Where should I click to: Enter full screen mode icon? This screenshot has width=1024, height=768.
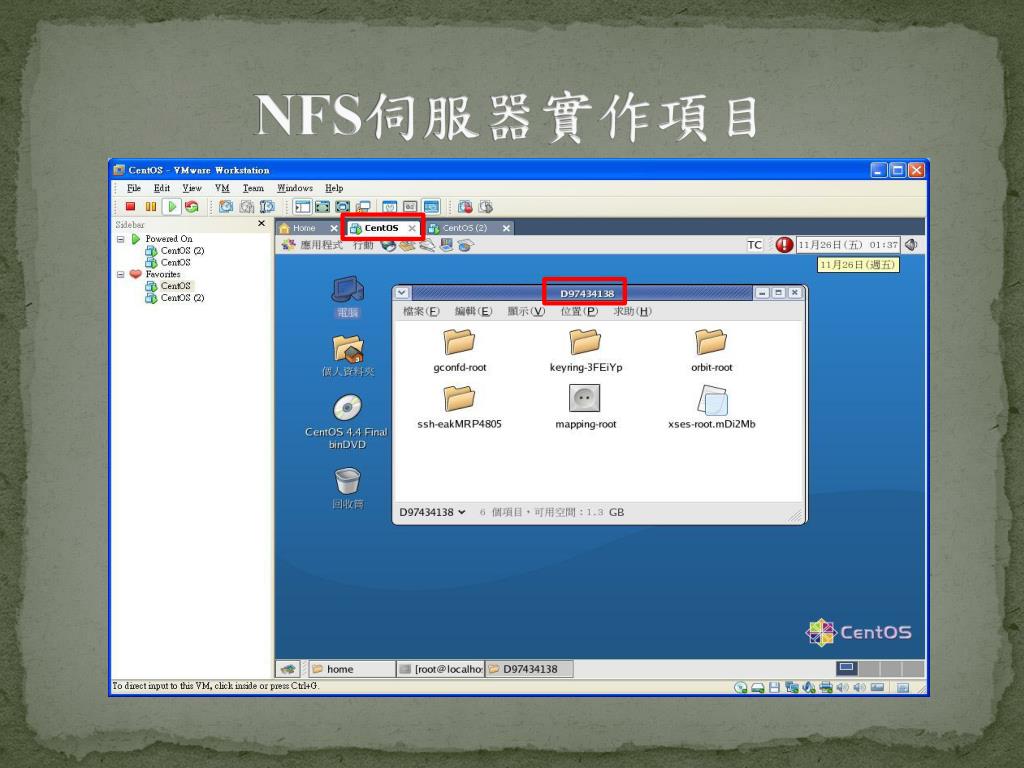(342, 206)
